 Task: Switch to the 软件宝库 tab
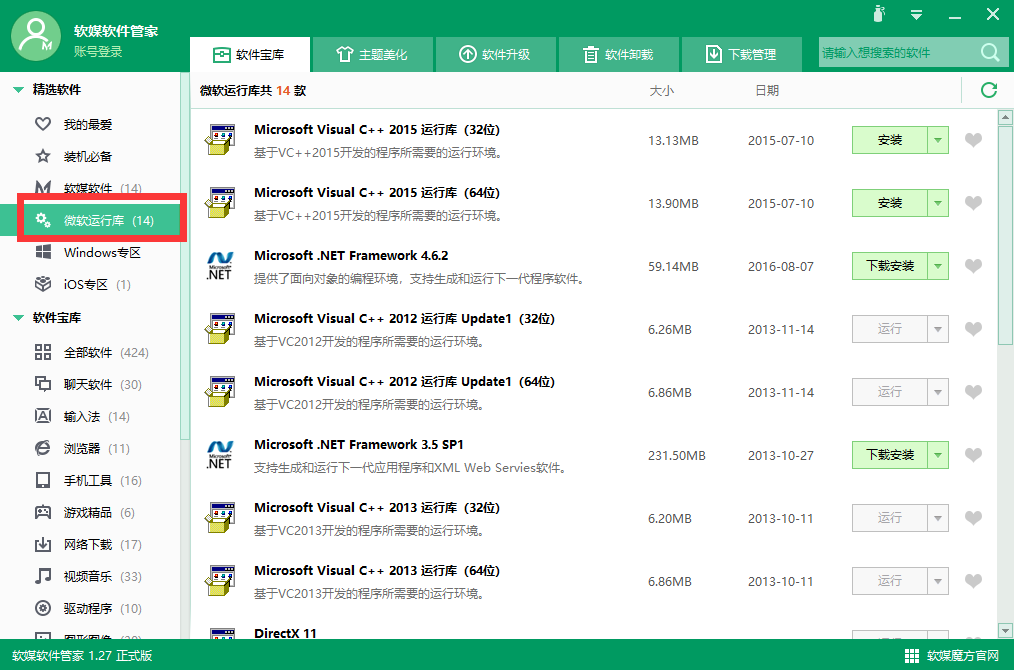pyautogui.click(x=250, y=54)
